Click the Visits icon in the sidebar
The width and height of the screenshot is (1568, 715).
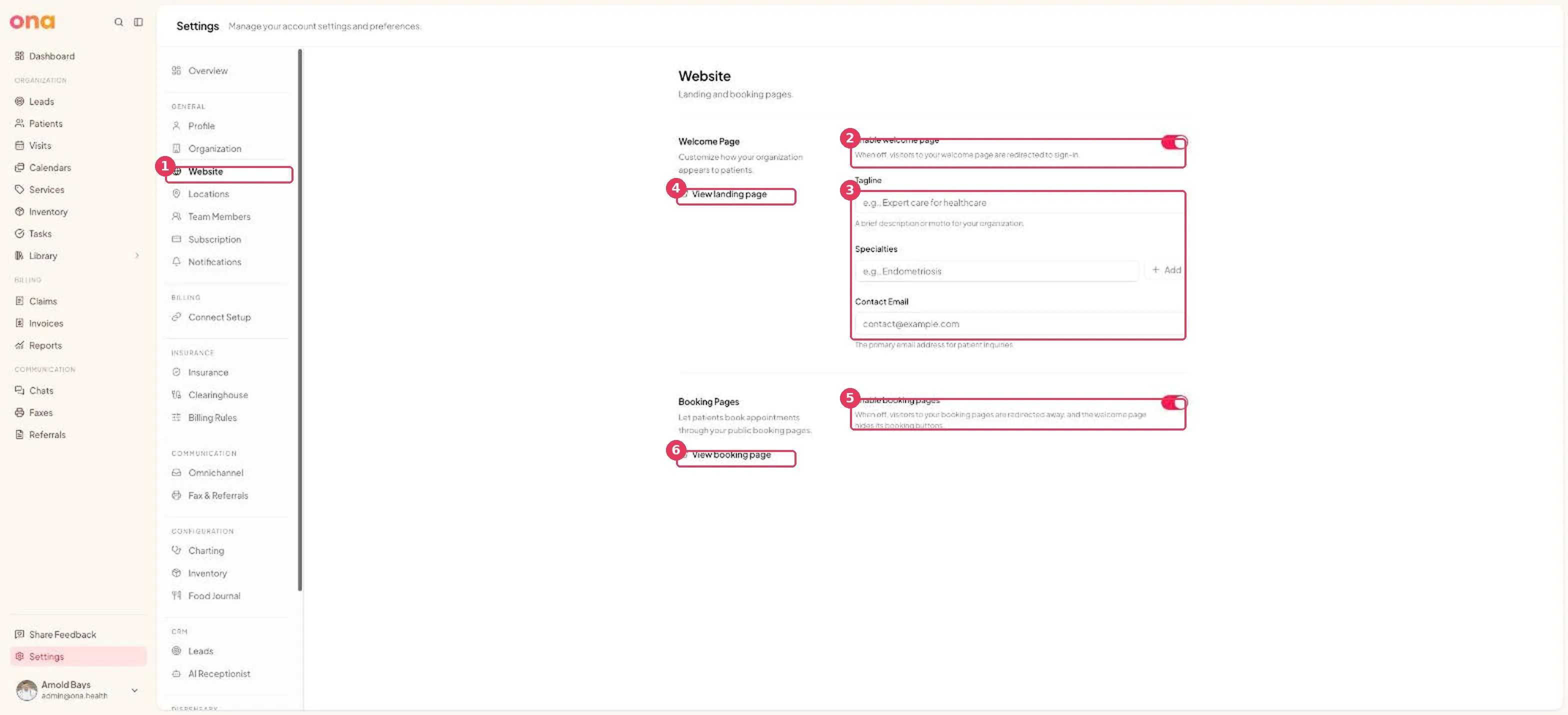[x=19, y=145]
